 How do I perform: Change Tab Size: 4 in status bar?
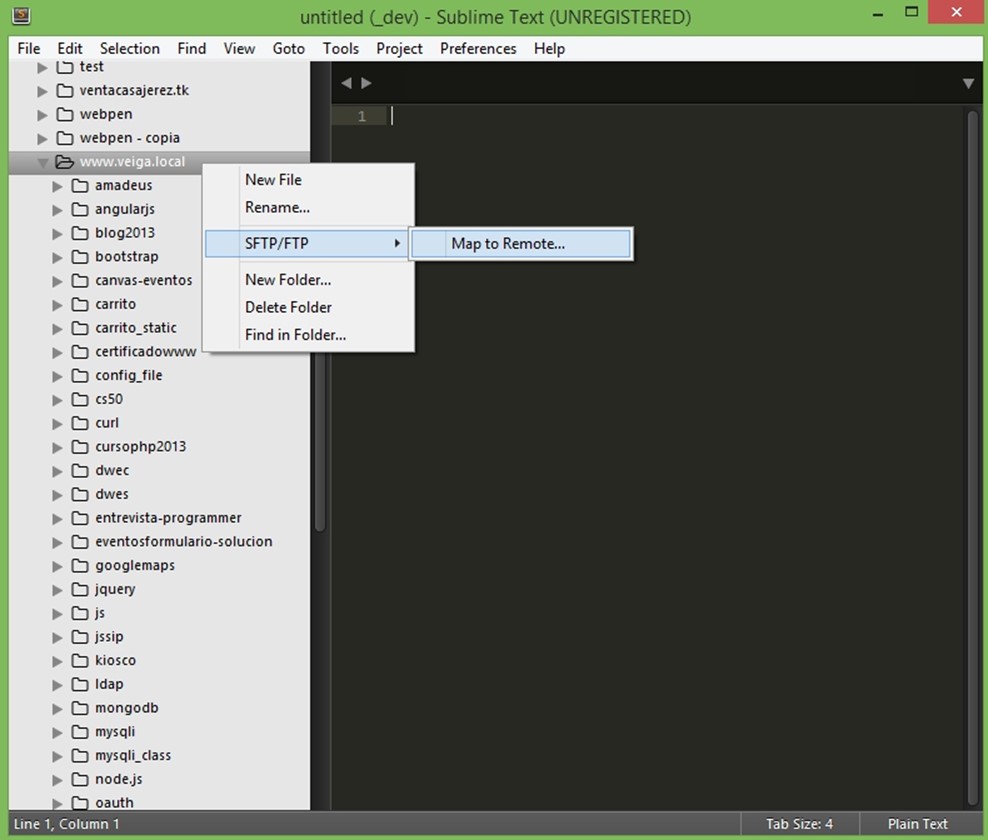coord(799,824)
